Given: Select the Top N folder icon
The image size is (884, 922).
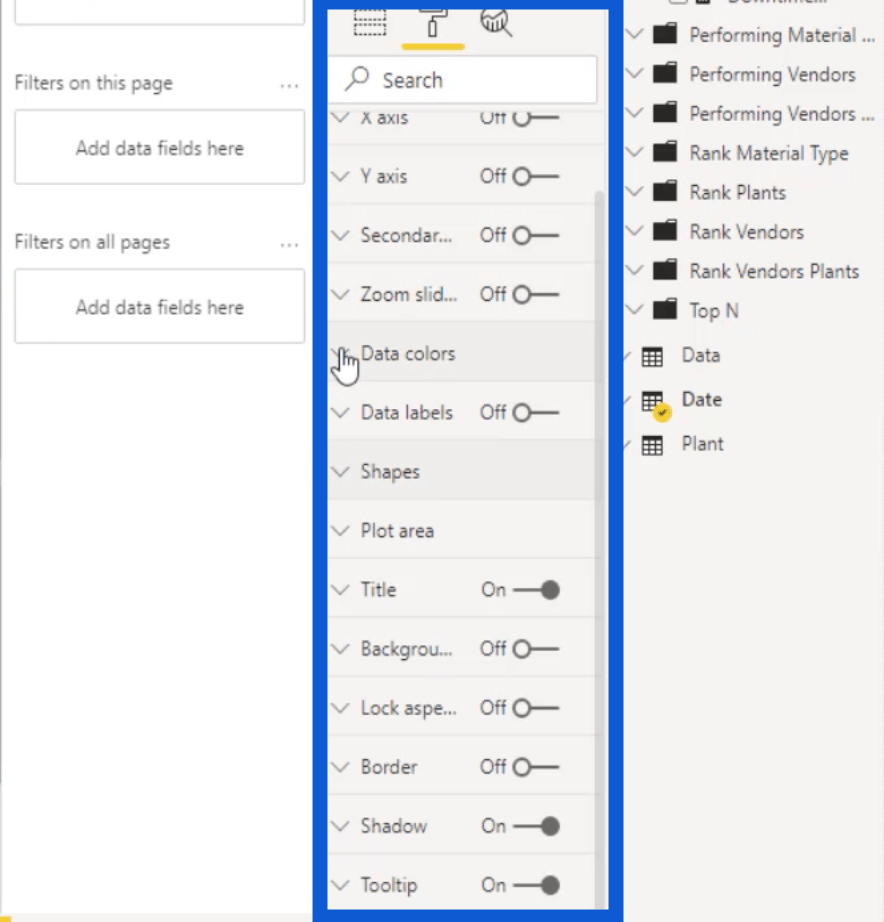Looking at the screenshot, I should click(665, 309).
